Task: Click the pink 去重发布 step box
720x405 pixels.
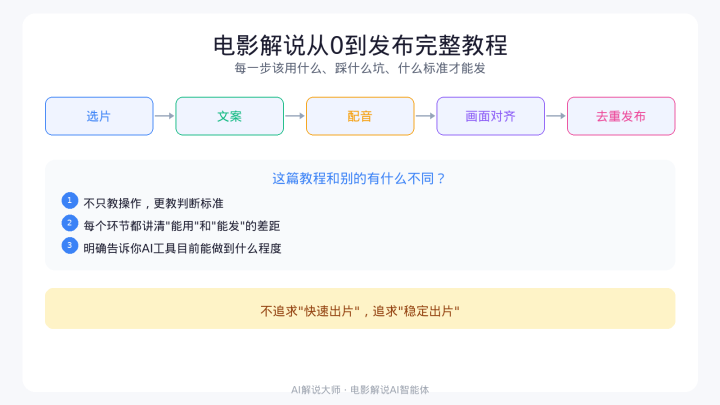Action: 621,116
